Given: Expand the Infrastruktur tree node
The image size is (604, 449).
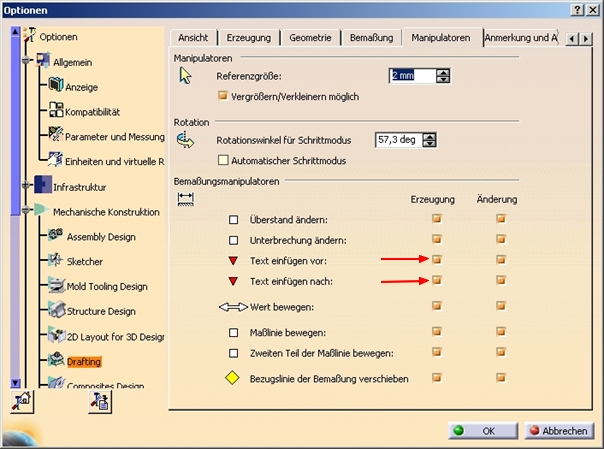Looking at the screenshot, I should click(26, 185).
